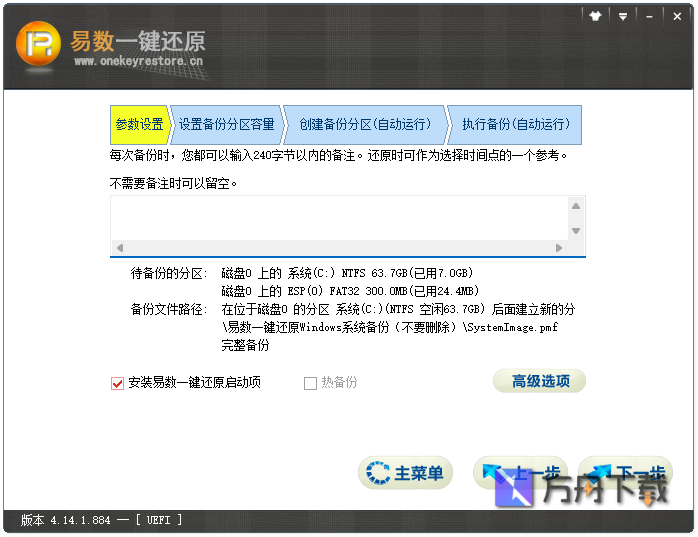Screen dimensions: 698x537
Task: Click the remark box horizontal scrollbar track
Action: click(x=339, y=248)
